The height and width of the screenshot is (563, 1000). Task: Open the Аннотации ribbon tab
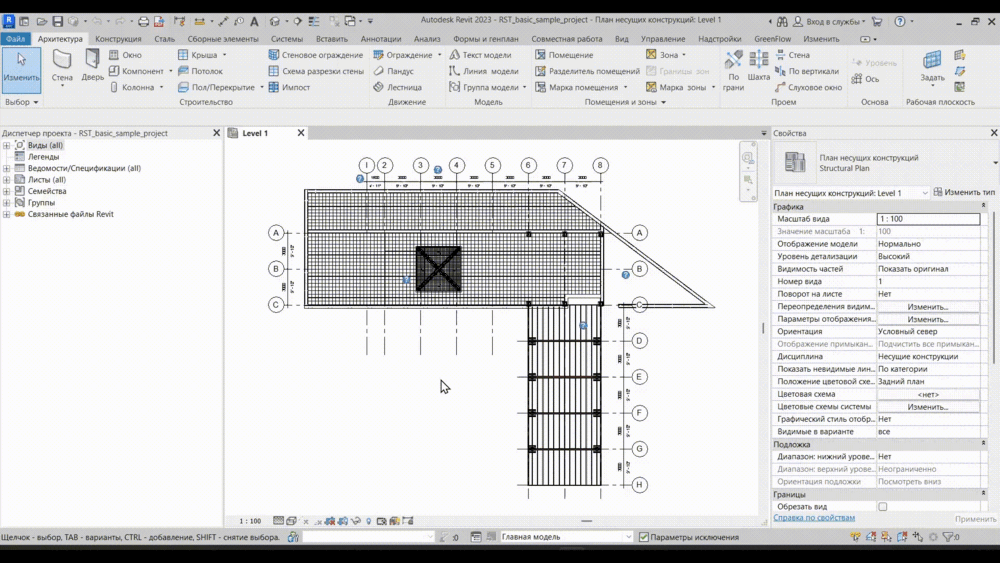(380, 39)
